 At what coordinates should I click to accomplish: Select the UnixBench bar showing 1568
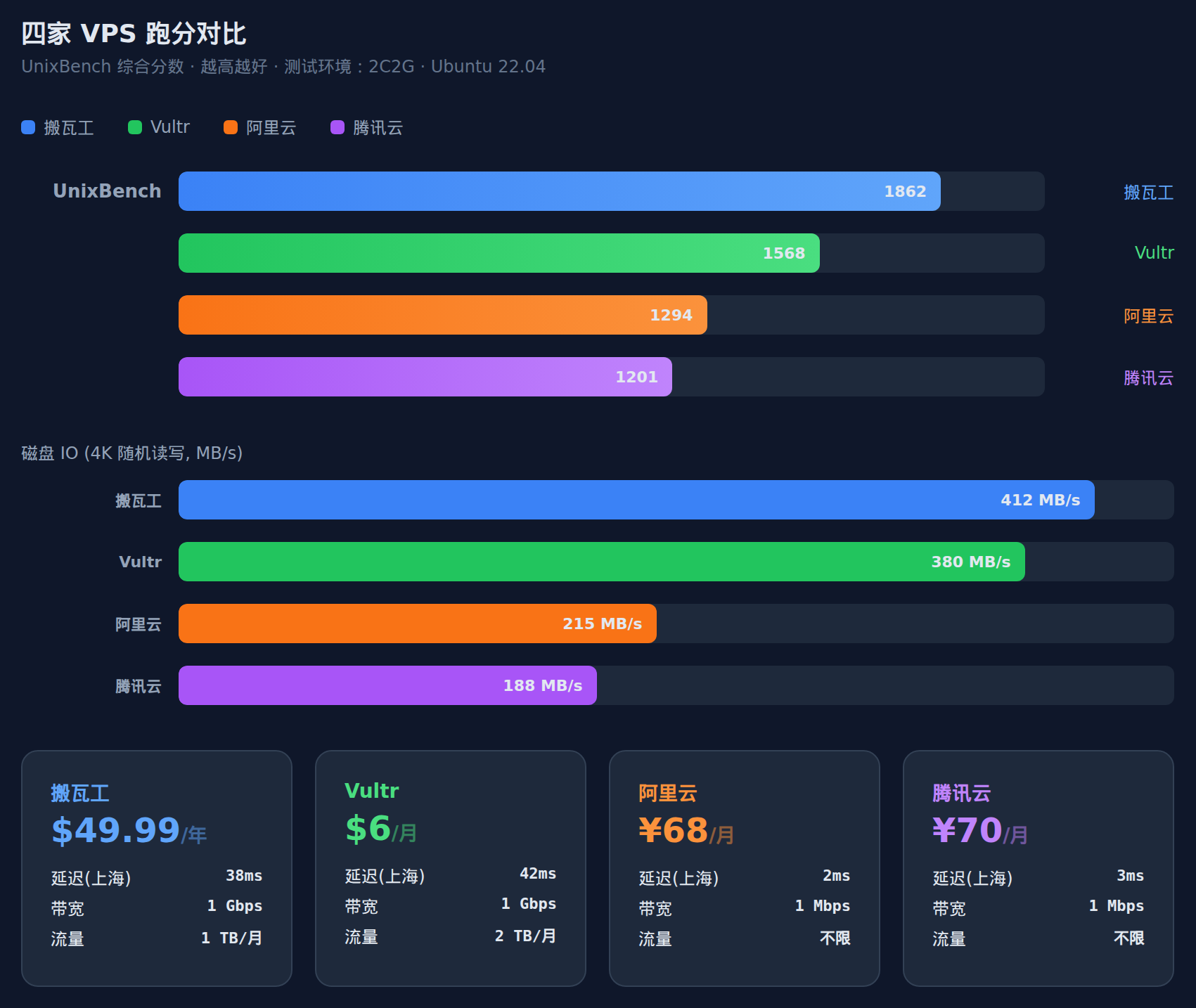tap(499, 253)
